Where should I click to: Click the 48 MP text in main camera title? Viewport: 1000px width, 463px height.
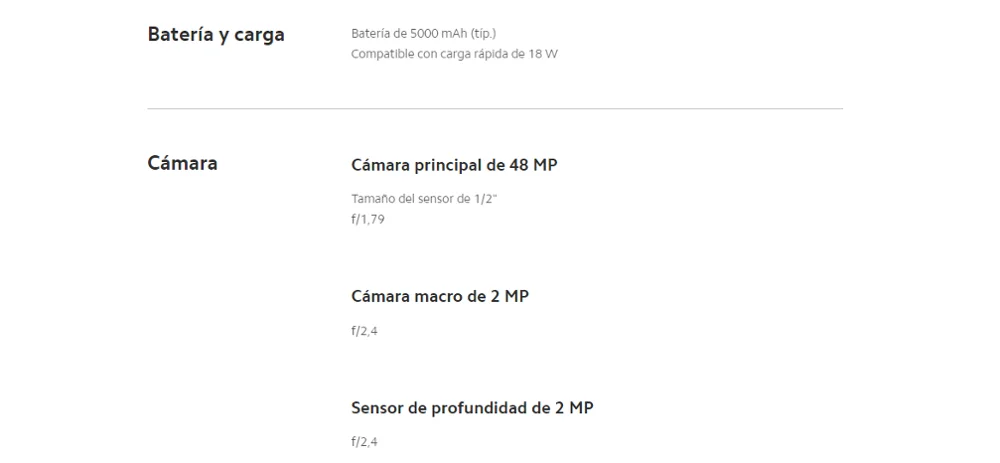point(533,165)
